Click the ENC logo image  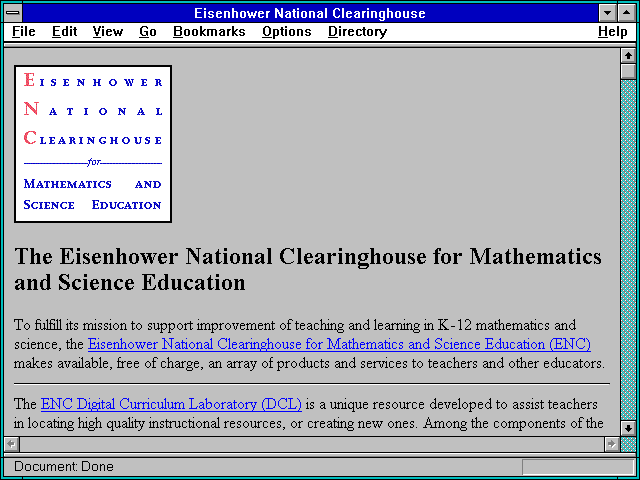point(93,144)
